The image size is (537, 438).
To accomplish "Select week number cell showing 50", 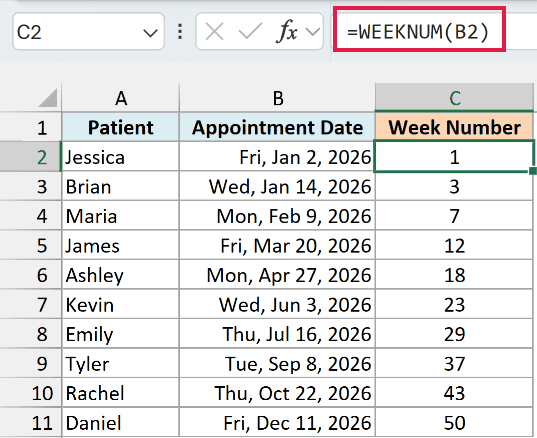I will (x=454, y=422).
